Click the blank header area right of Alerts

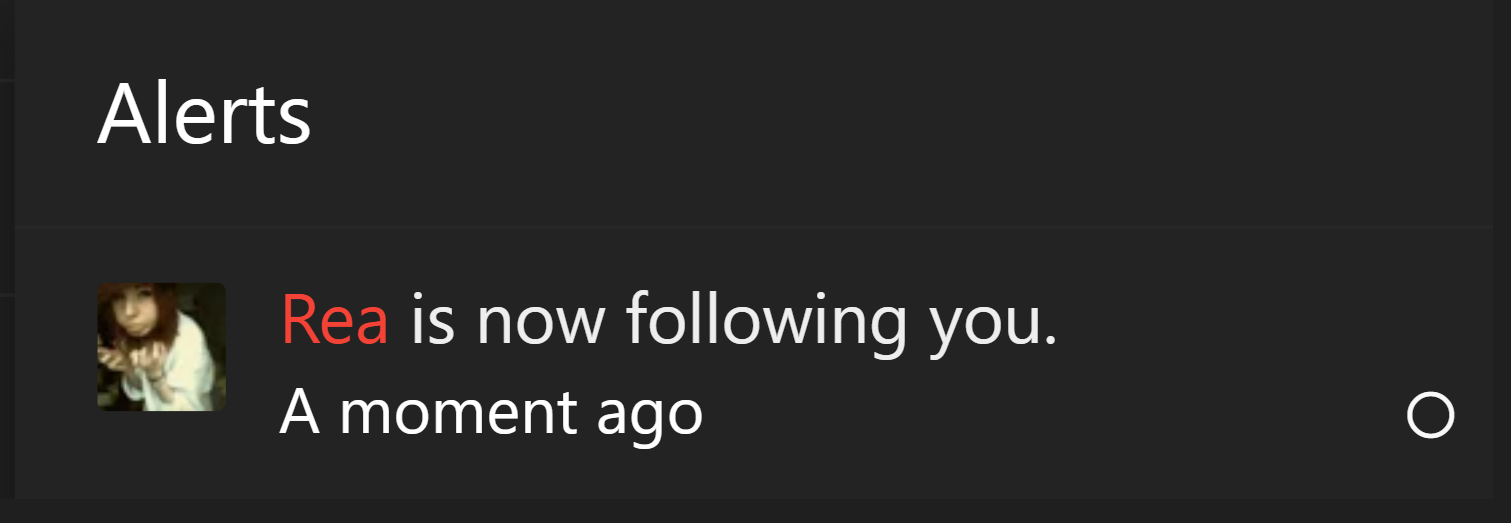click(900, 114)
